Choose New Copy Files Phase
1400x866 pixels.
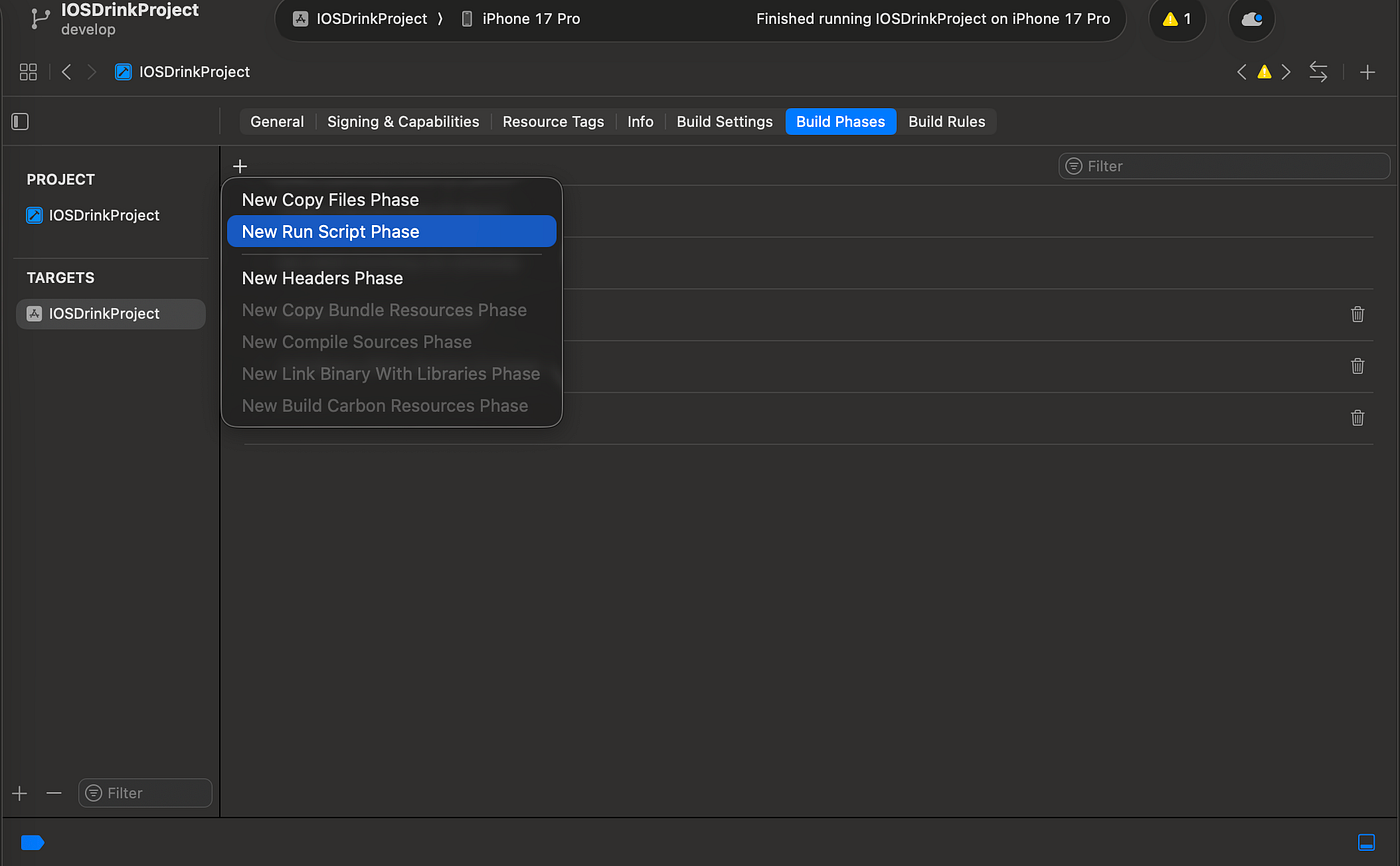[391, 200]
